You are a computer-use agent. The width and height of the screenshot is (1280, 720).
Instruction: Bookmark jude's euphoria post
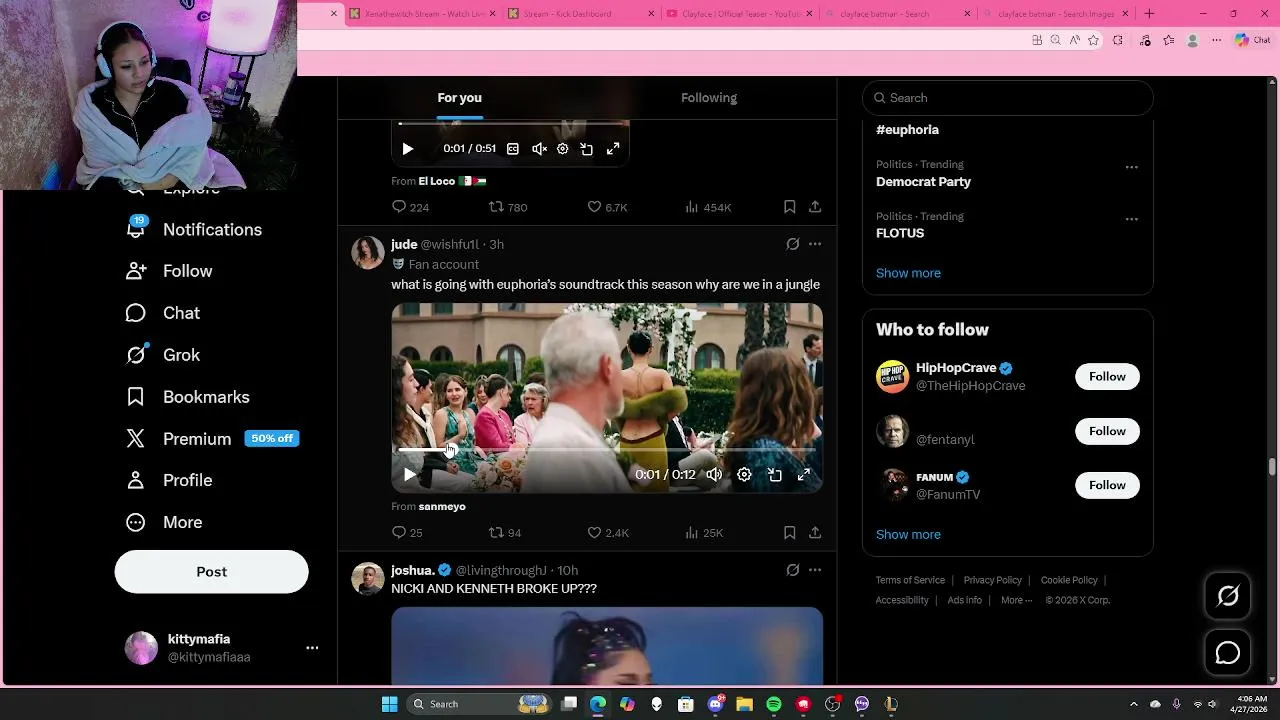(789, 533)
